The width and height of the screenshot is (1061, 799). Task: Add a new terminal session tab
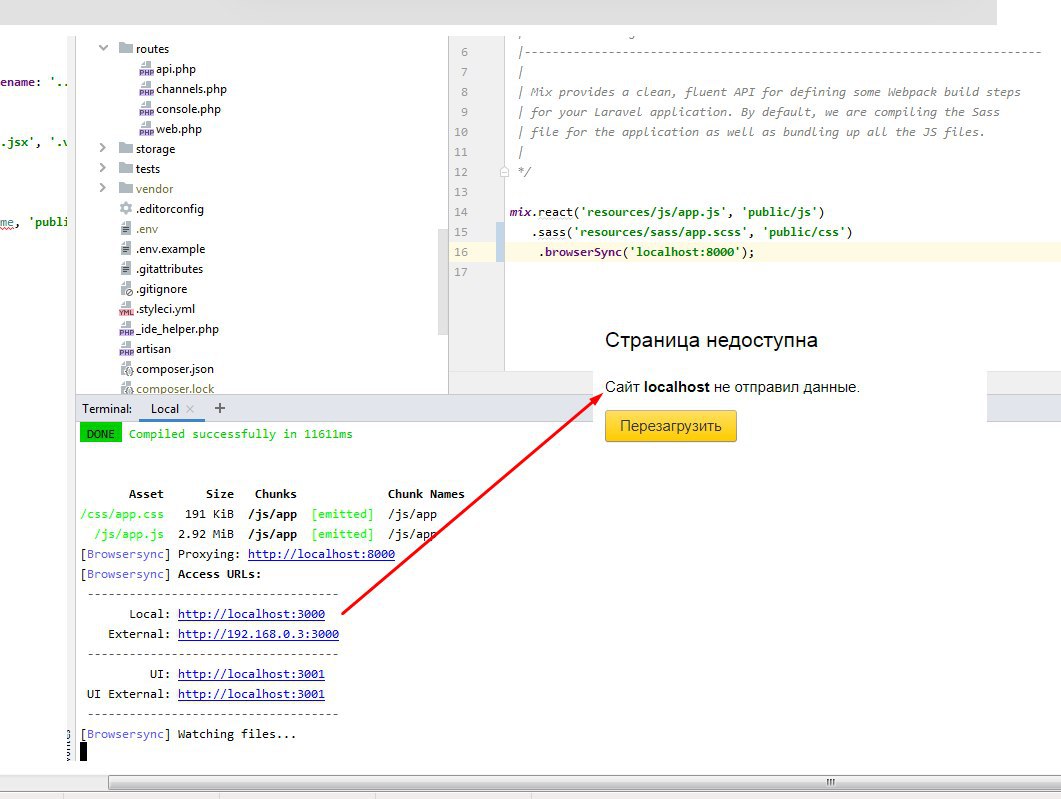(x=219, y=408)
